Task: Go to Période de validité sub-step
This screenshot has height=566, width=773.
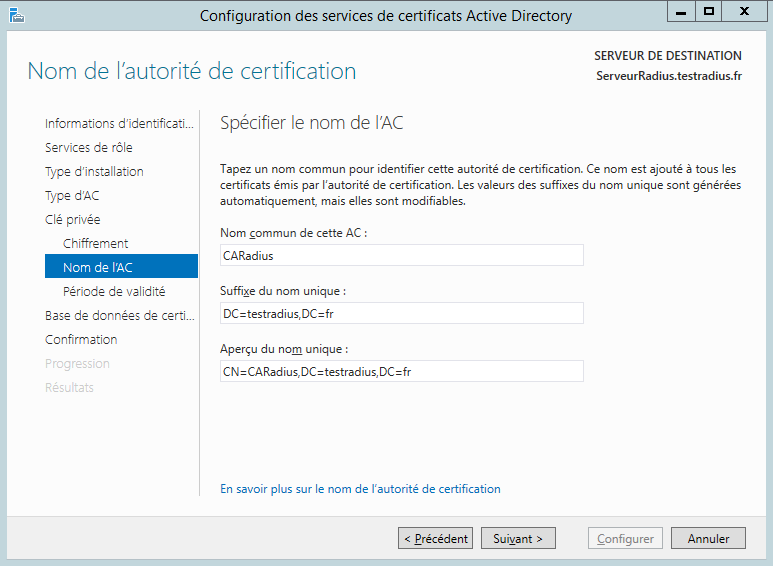Action: [114, 292]
